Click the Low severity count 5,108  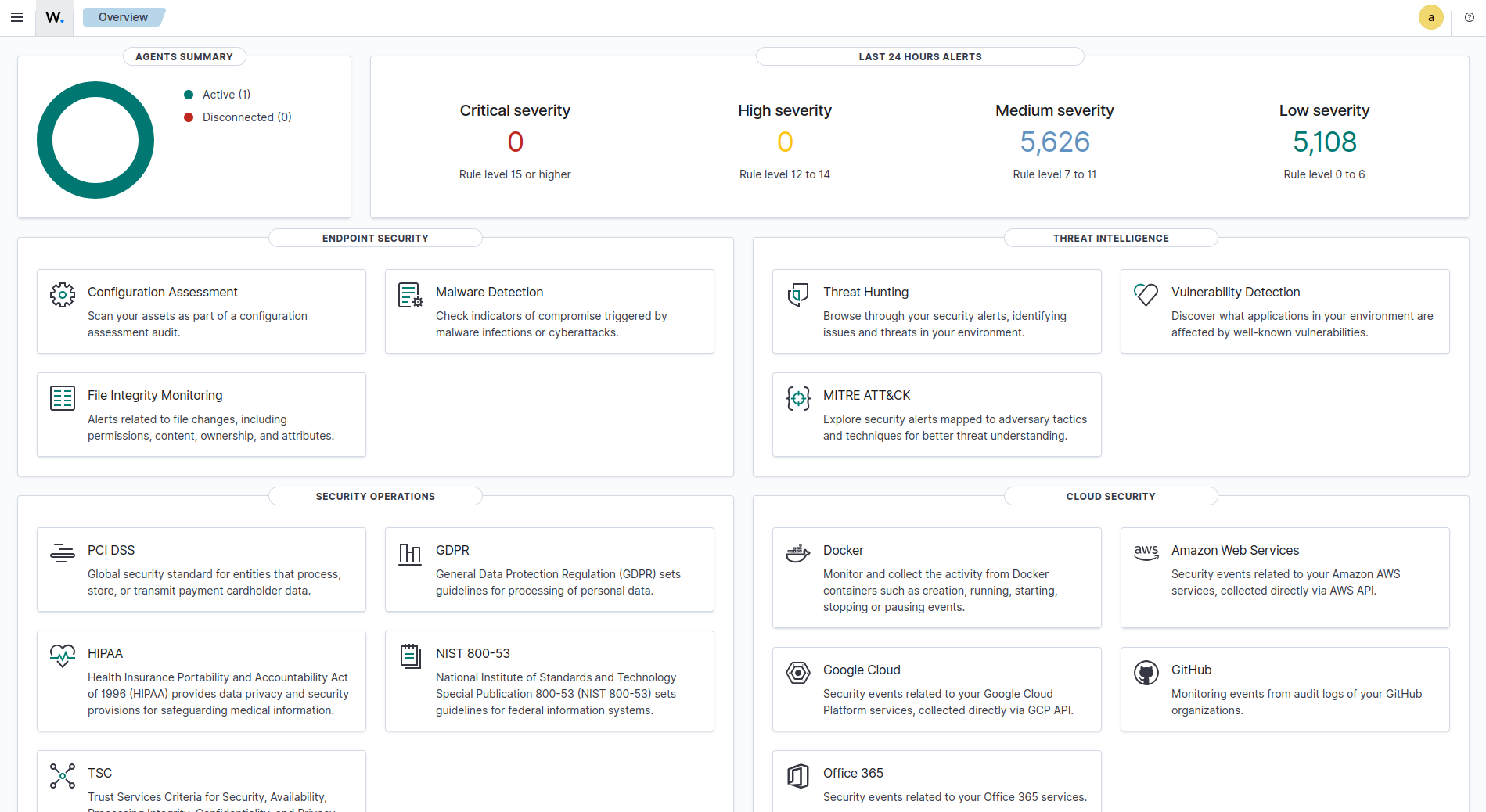(1324, 142)
